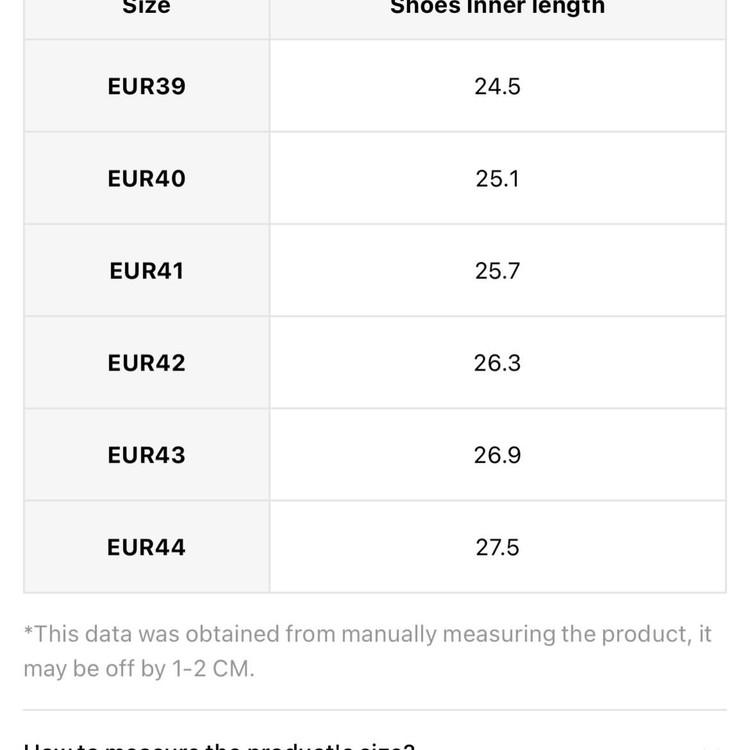Tap the 25.7 inner length value
Image resolution: width=750 pixels, height=750 pixels.
(497, 271)
